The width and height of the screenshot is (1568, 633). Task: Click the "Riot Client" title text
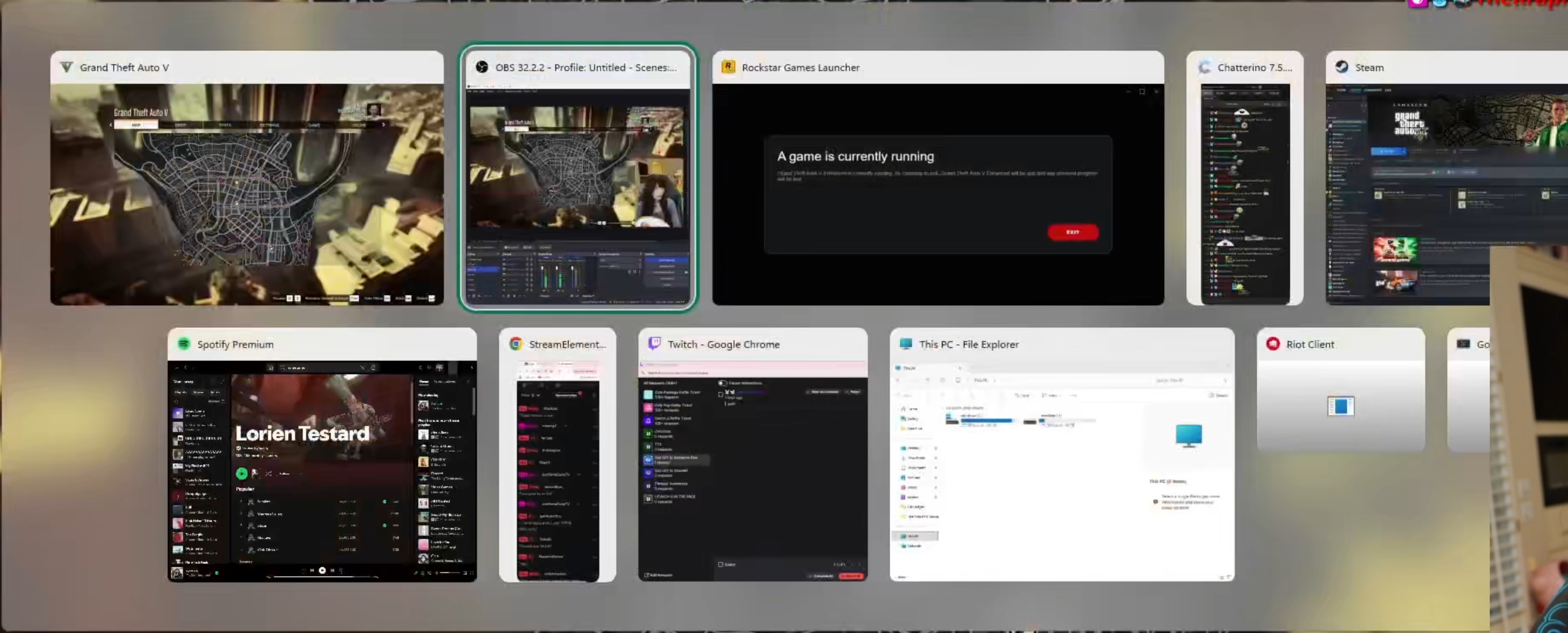[1310, 344]
